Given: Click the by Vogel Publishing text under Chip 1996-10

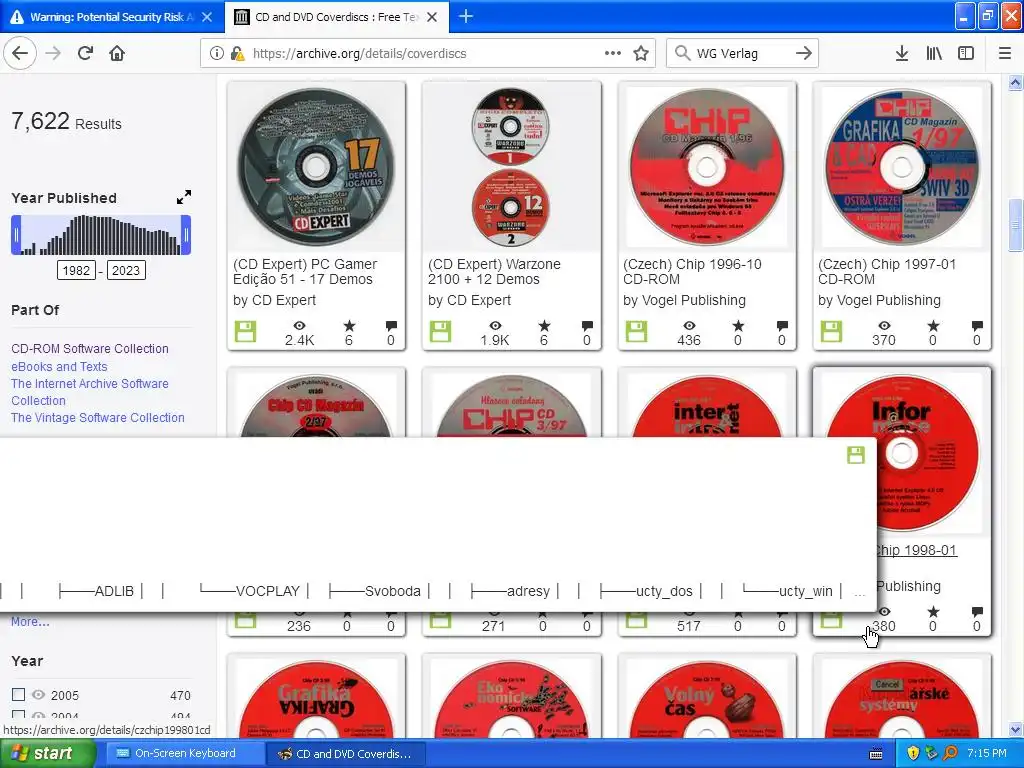Looking at the screenshot, I should (684, 300).
